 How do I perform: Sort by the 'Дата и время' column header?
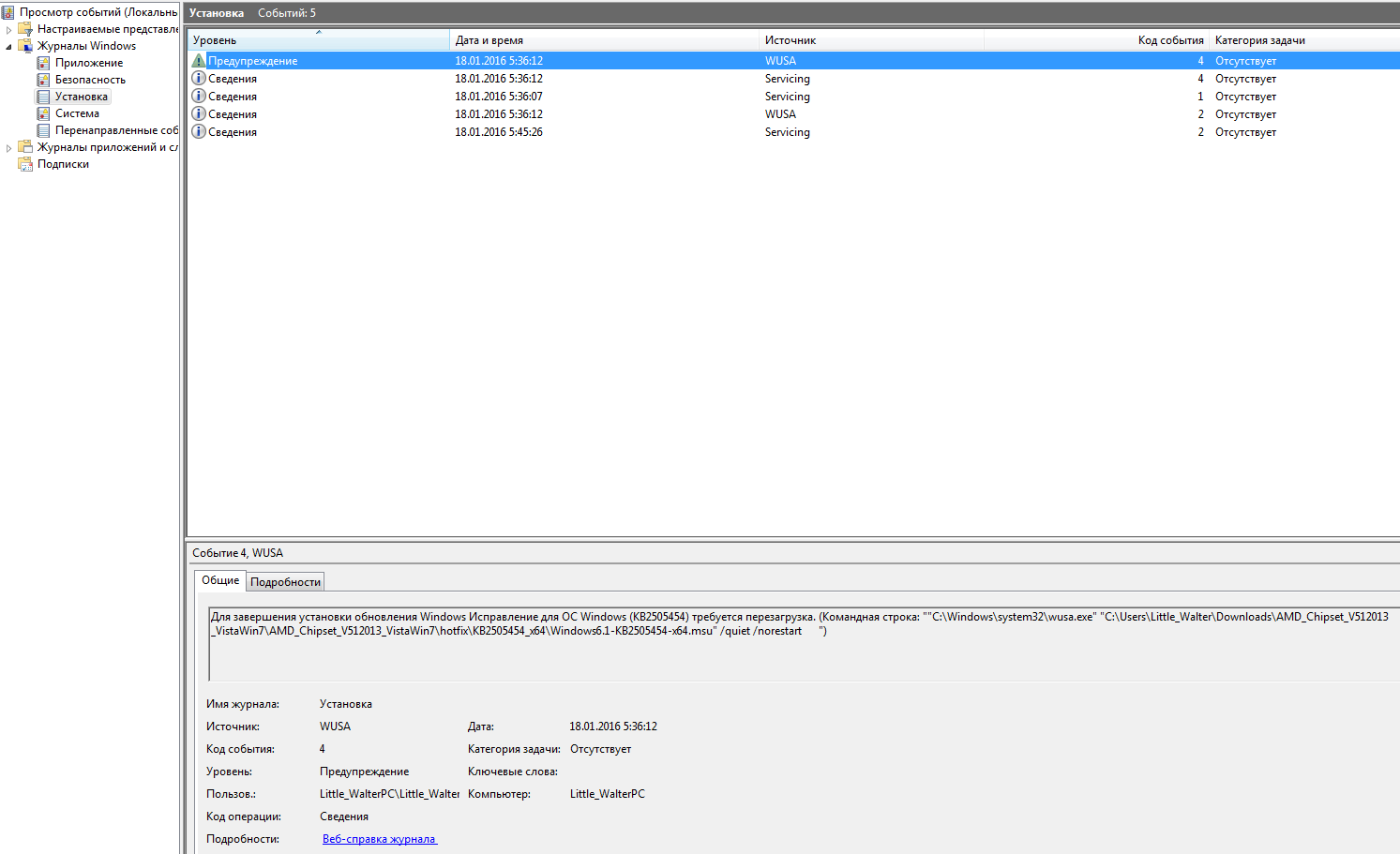pyautogui.click(x=605, y=40)
